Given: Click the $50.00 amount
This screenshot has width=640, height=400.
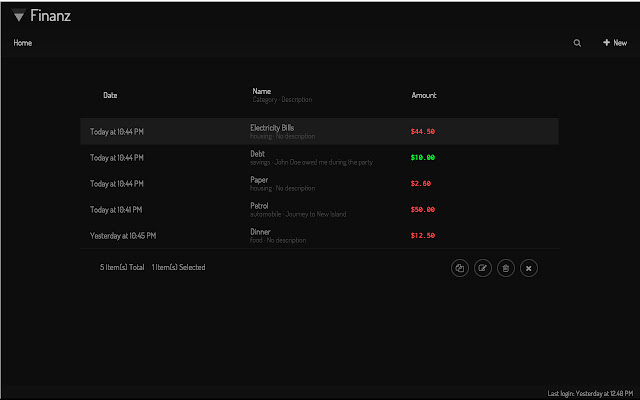Looking at the screenshot, I should click(x=423, y=209).
